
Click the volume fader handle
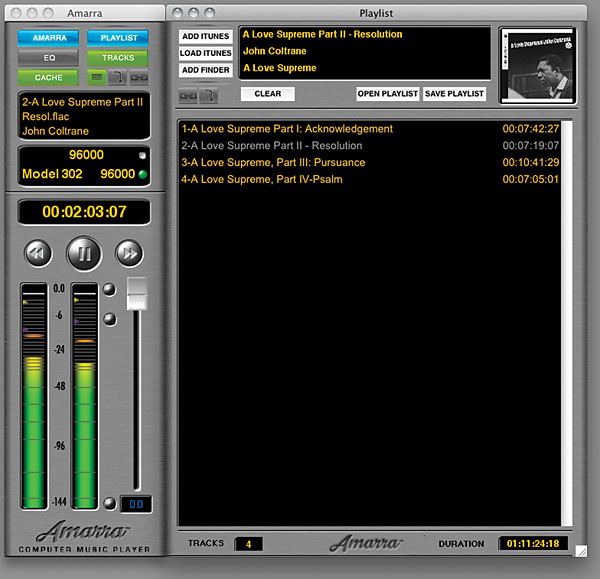point(136,293)
